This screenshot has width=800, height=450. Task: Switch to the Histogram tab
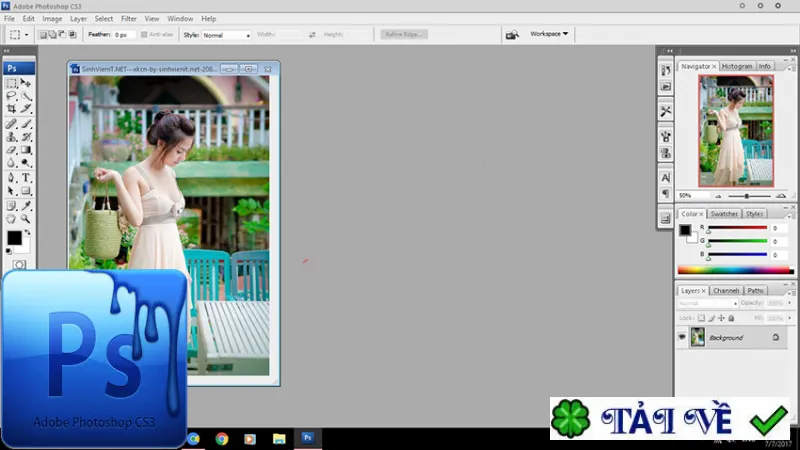click(737, 66)
